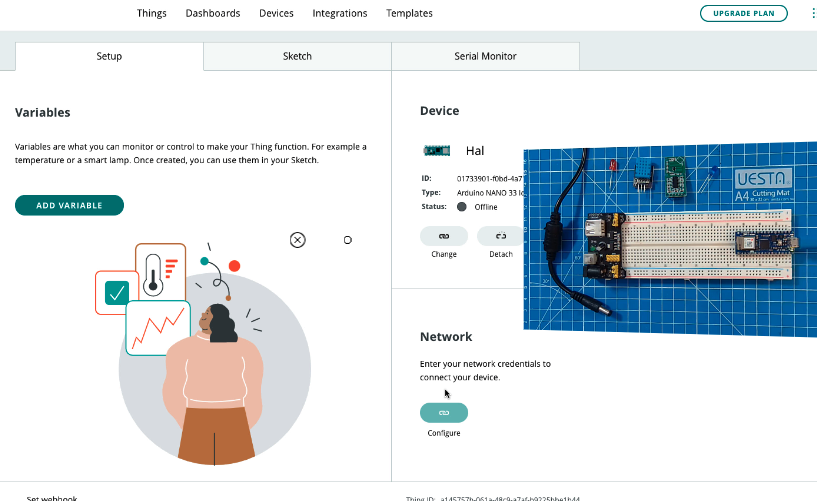Open the Templates page
This screenshot has width=817, height=501.
click(409, 13)
